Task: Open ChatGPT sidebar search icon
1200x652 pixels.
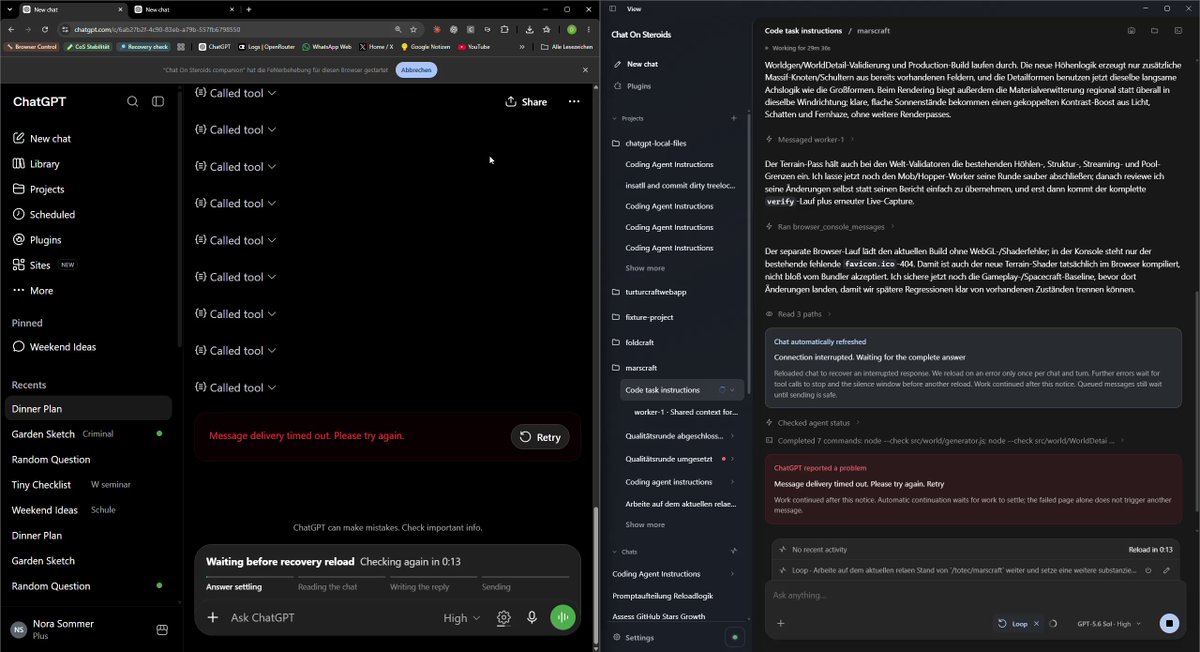Action: (133, 101)
